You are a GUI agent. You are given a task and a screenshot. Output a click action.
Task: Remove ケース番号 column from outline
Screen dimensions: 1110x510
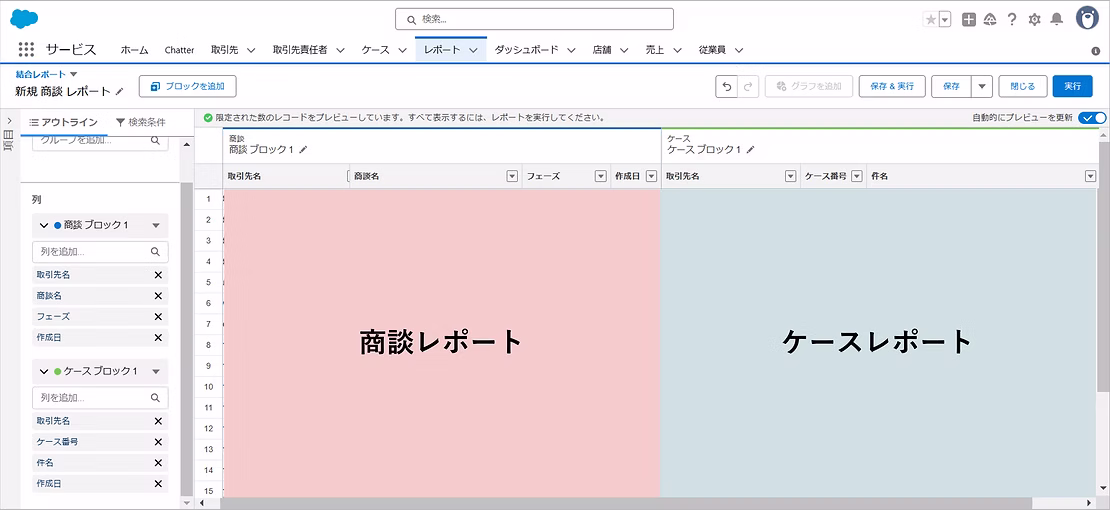point(158,442)
